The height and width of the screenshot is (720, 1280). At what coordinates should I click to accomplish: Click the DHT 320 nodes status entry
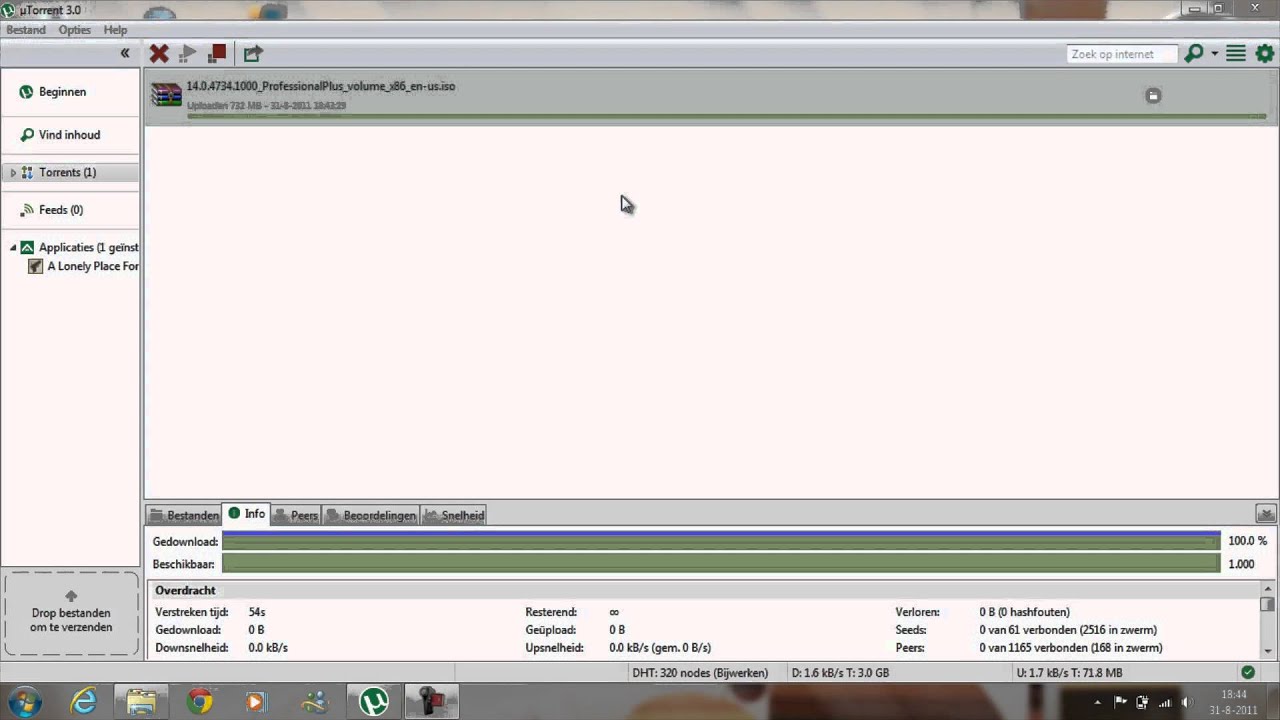tap(700, 673)
